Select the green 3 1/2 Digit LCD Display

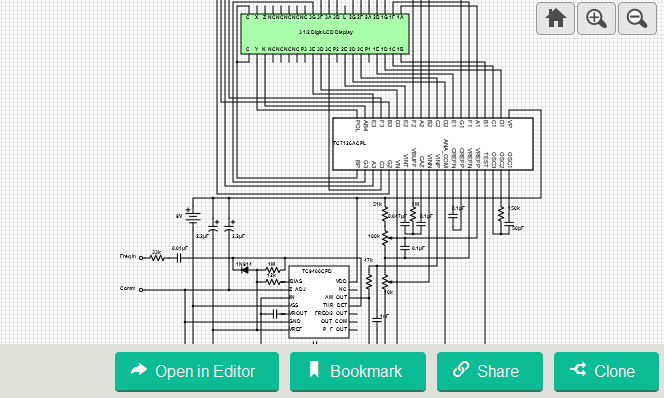[x=325, y=33]
